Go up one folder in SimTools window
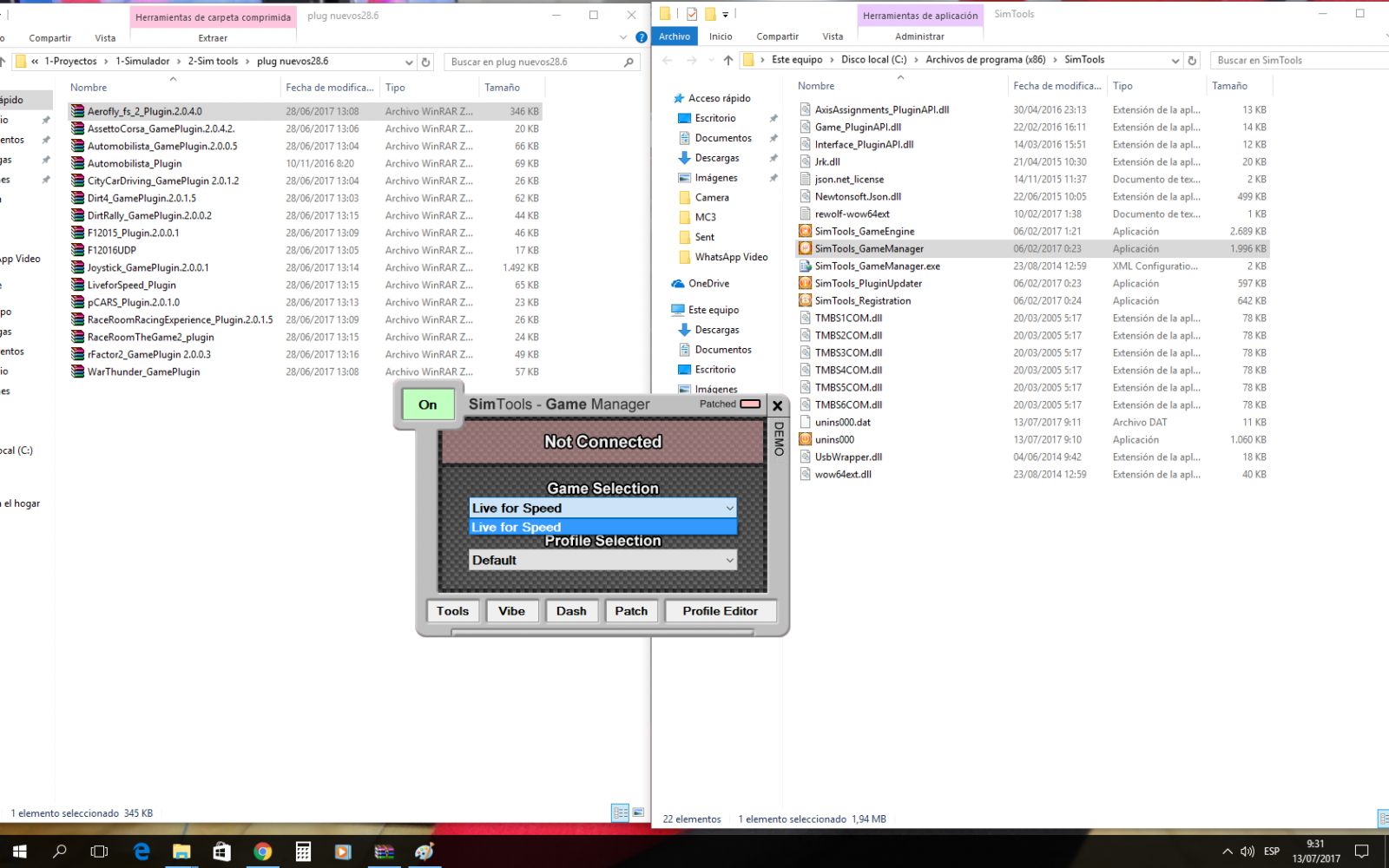This screenshot has height=868, width=1389. 727,60
